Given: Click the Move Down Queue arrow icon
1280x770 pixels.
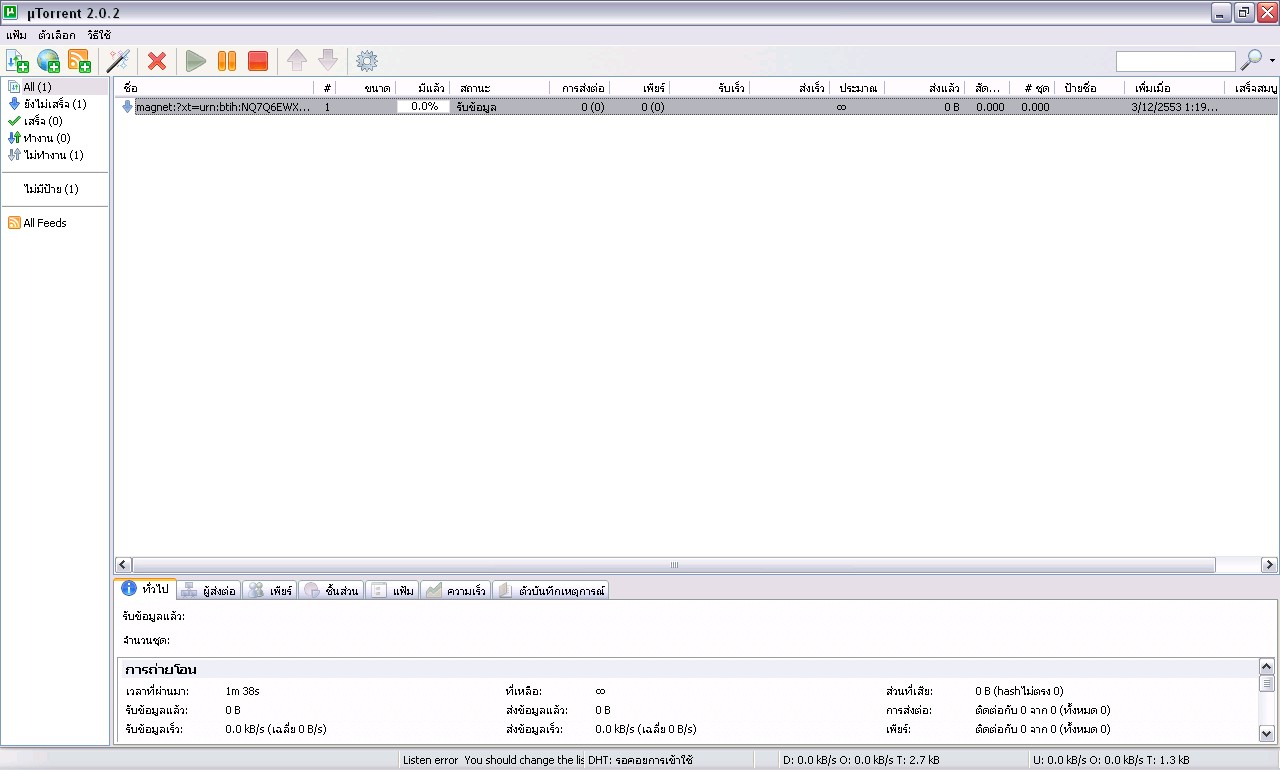Looking at the screenshot, I should point(328,61).
